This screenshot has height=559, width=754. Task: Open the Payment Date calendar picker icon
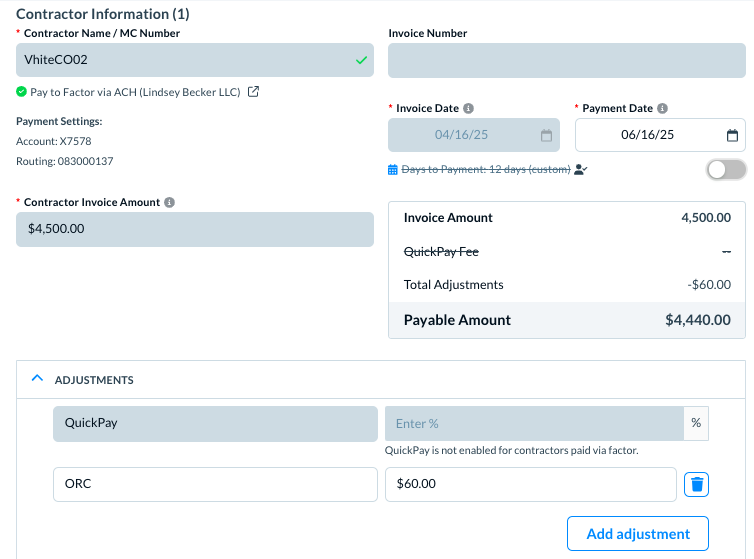(x=732, y=135)
